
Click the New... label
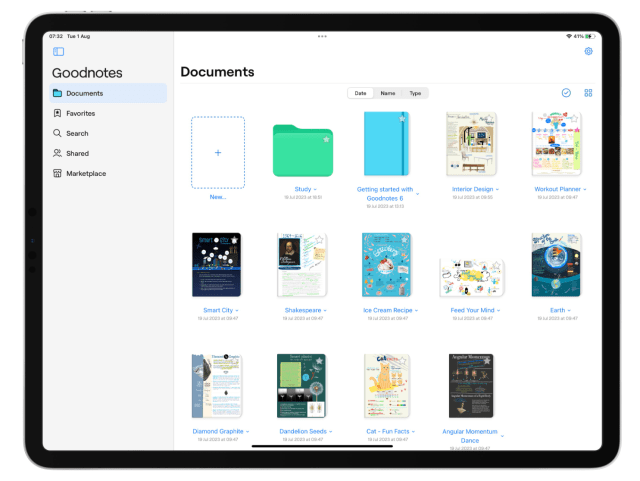pos(218,197)
